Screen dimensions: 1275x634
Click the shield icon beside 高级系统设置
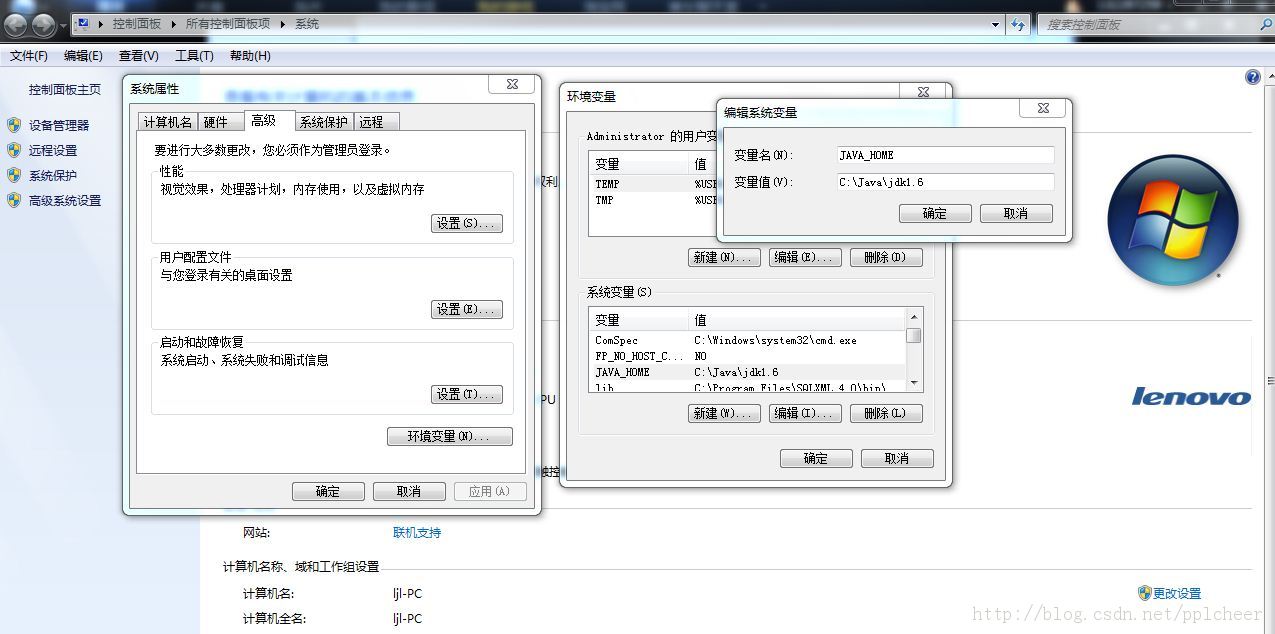point(14,200)
